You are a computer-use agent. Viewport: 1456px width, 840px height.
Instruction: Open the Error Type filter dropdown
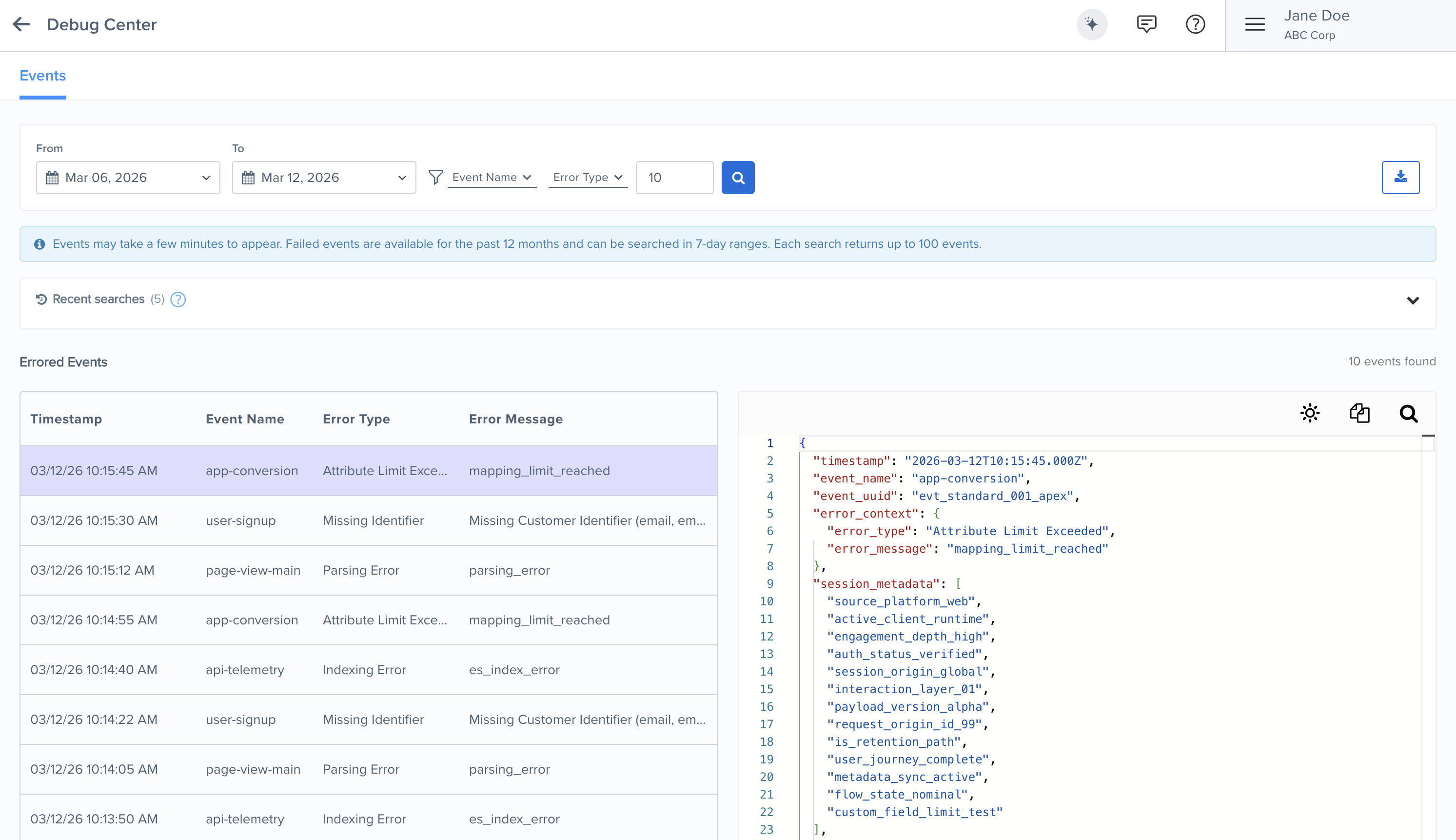[x=588, y=178]
